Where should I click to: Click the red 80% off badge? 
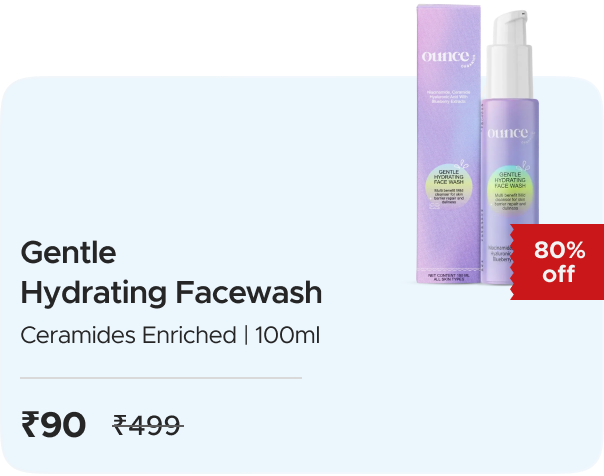point(557,262)
